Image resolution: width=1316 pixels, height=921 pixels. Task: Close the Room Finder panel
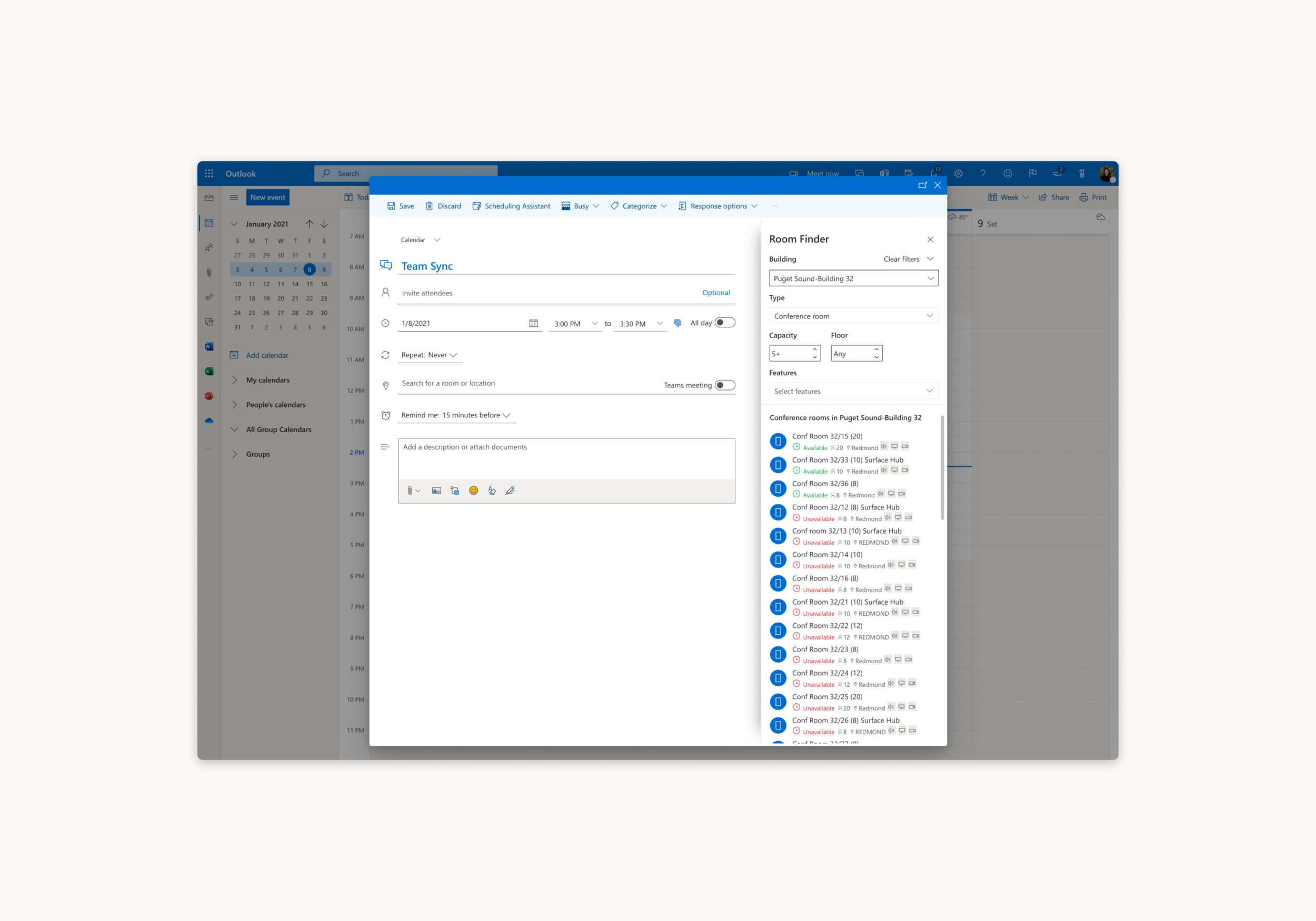930,239
